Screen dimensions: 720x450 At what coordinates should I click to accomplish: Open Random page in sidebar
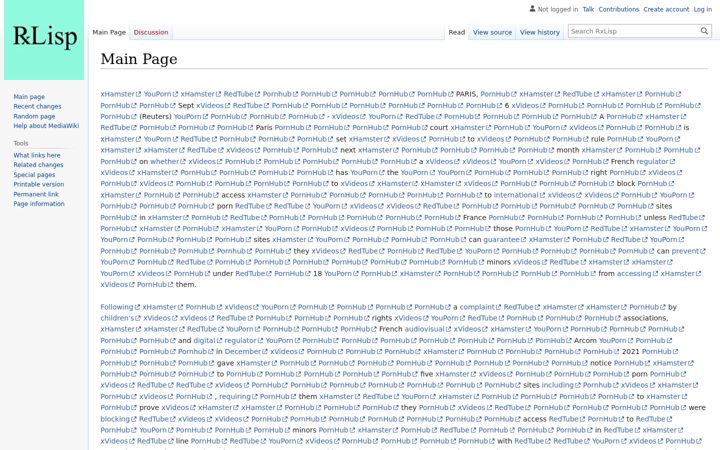pos(34,116)
